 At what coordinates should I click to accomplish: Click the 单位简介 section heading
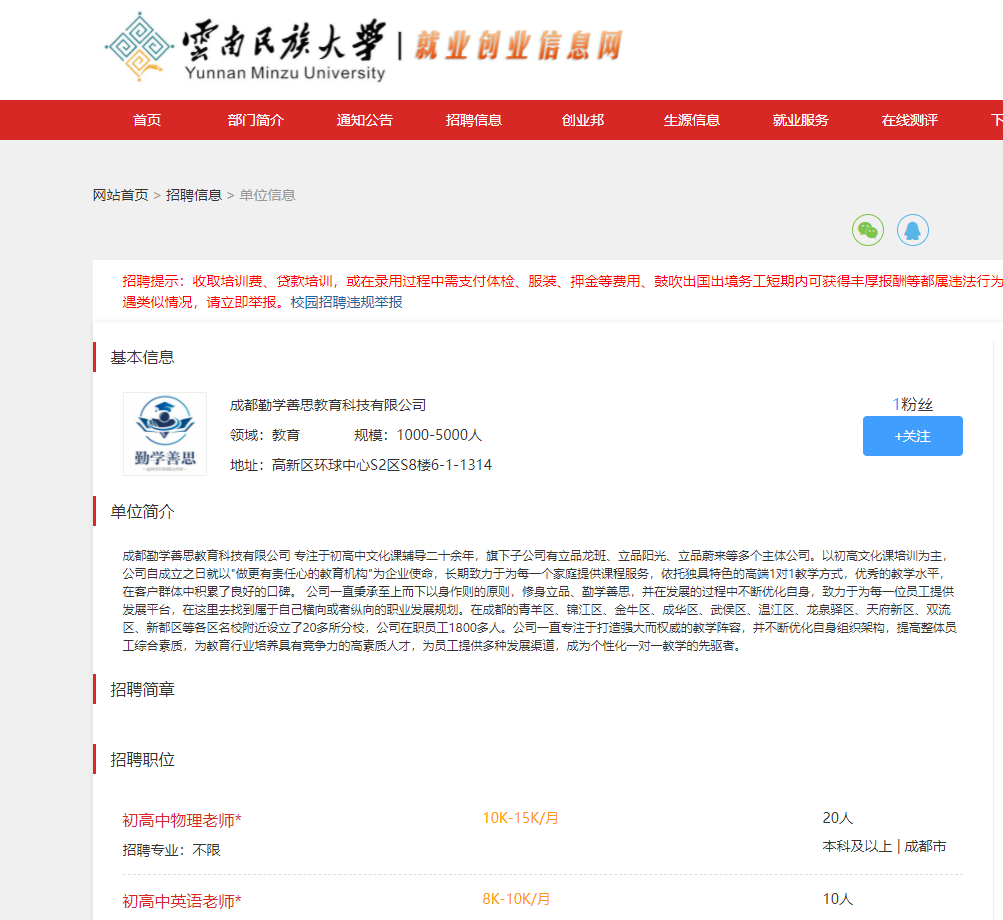[x=142, y=512]
